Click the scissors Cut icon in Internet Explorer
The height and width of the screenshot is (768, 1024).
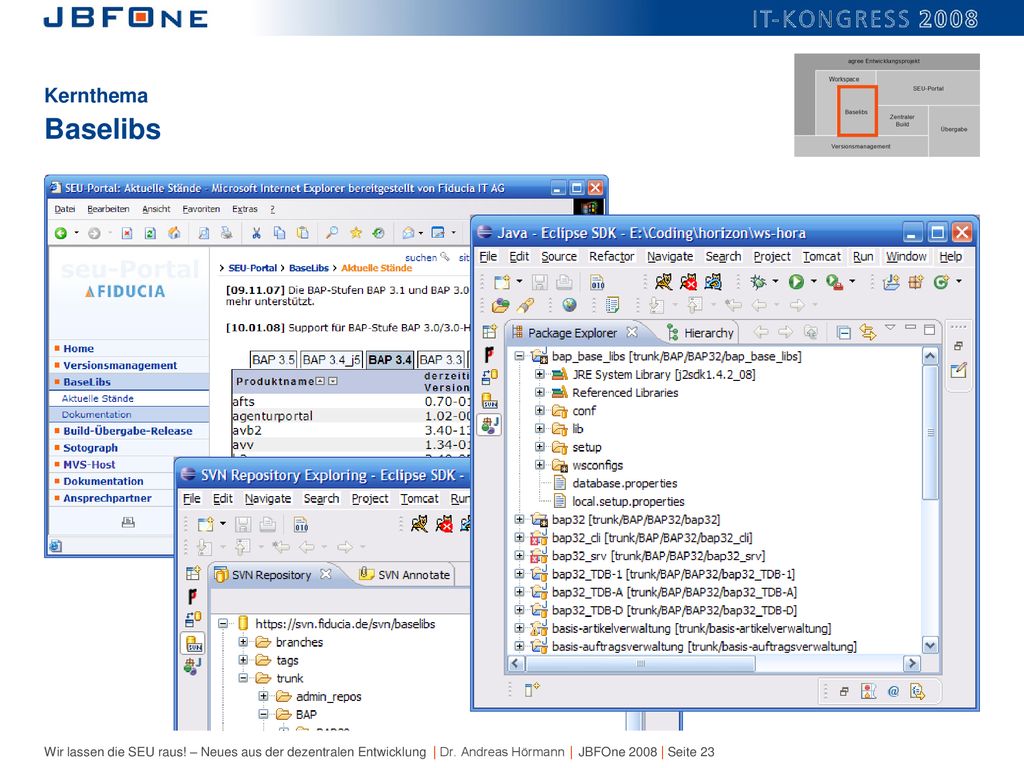pyautogui.click(x=256, y=233)
